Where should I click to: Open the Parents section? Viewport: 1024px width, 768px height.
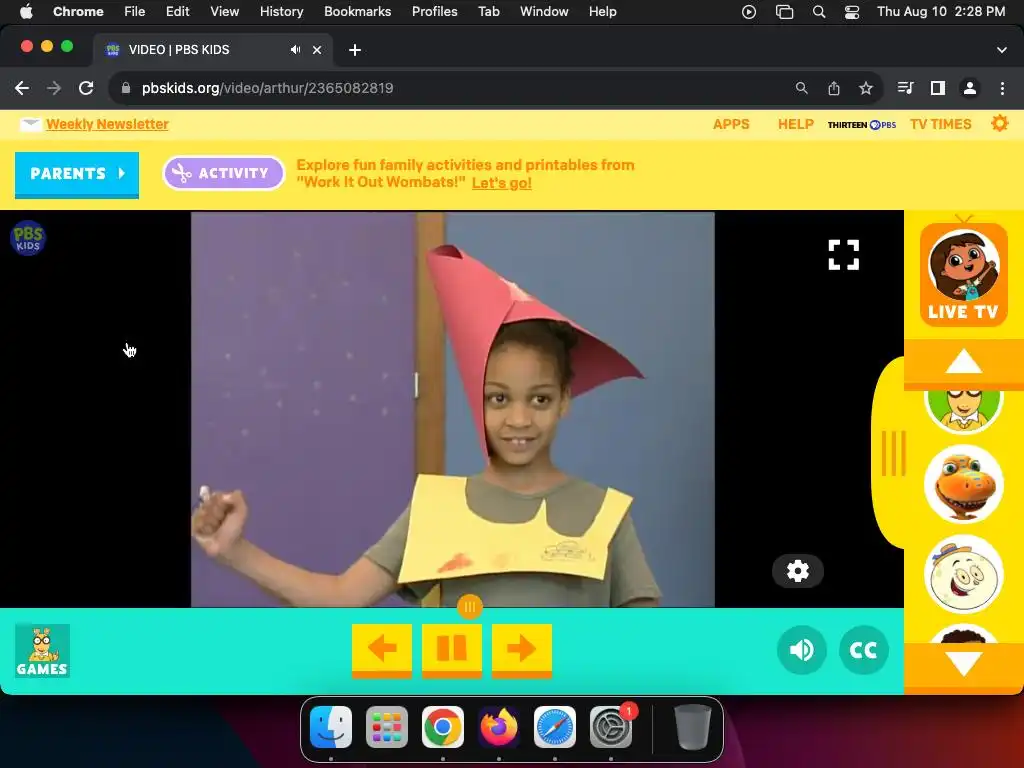click(x=77, y=174)
